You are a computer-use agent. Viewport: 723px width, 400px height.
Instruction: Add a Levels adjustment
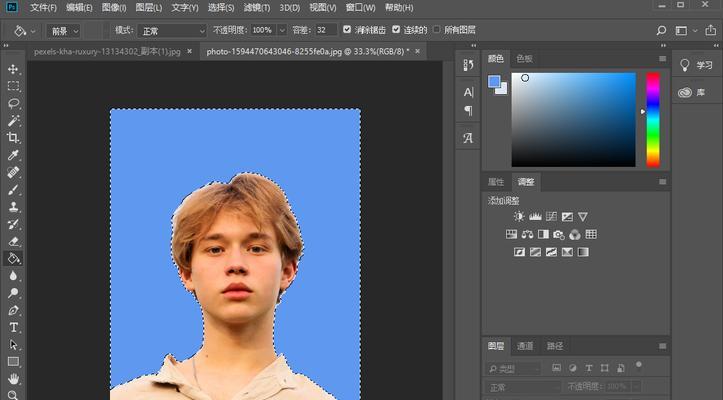535,216
